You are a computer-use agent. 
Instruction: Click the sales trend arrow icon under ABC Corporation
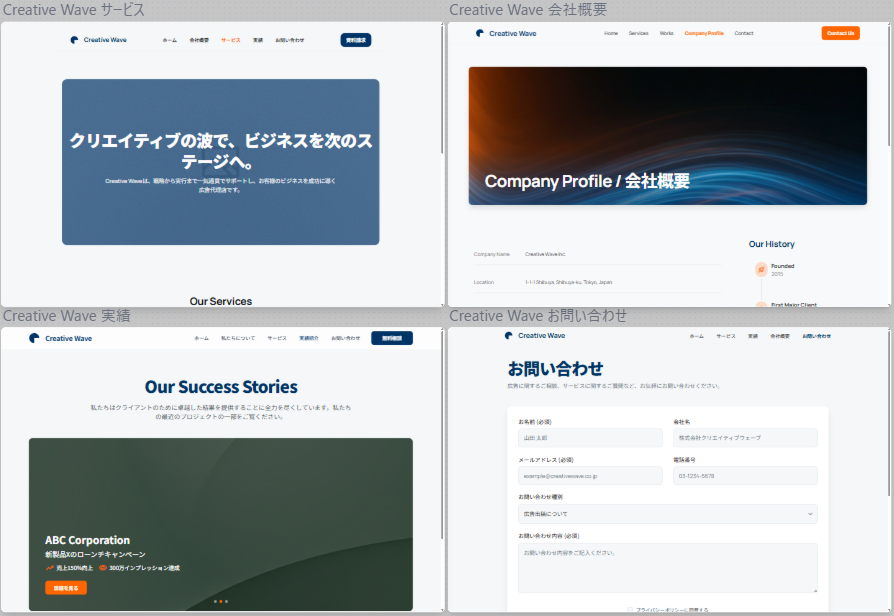coord(49,568)
